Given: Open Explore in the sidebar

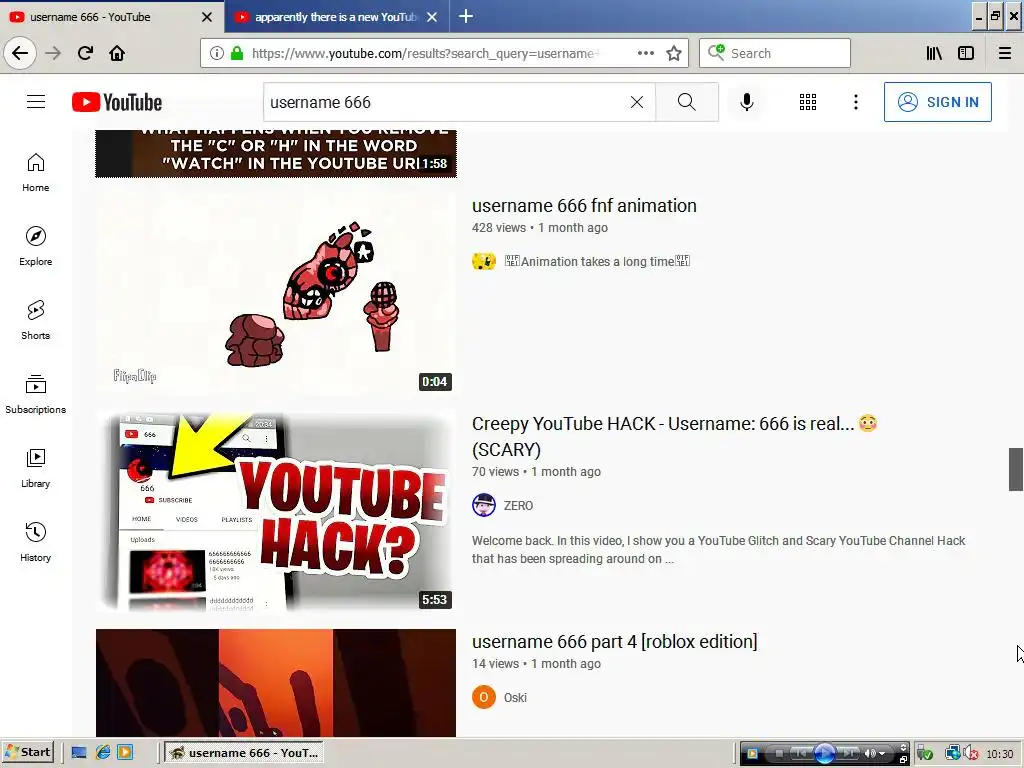Looking at the screenshot, I should pos(35,246).
